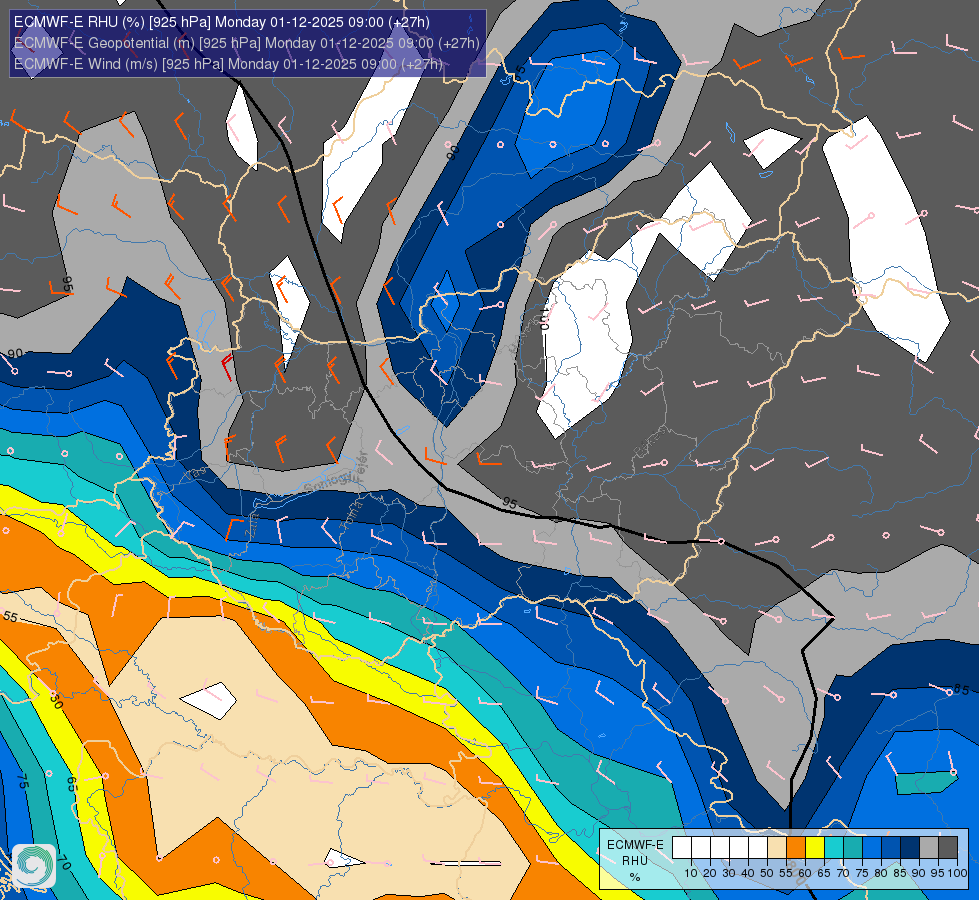Click the swirl logo icon
979x900 pixels.
click(34, 866)
